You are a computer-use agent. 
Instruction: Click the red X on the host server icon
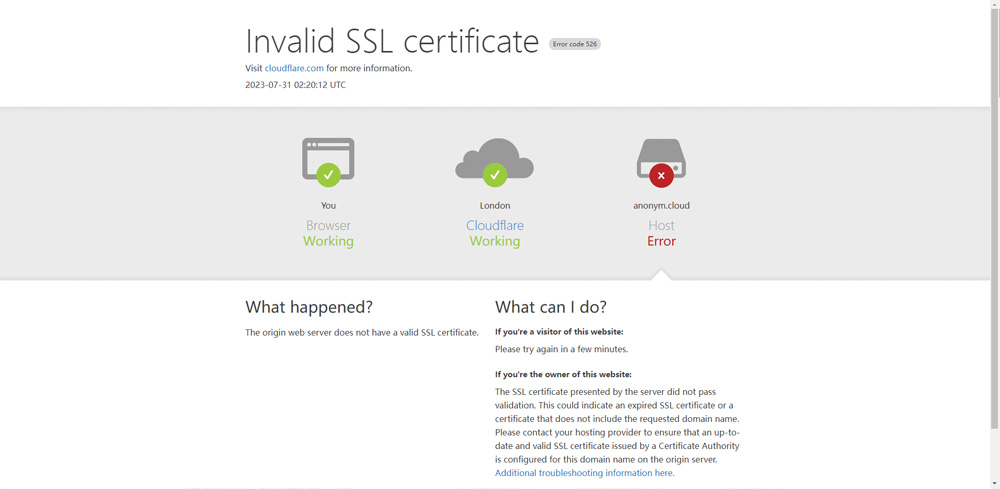pyautogui.click(x=661, y=176)
